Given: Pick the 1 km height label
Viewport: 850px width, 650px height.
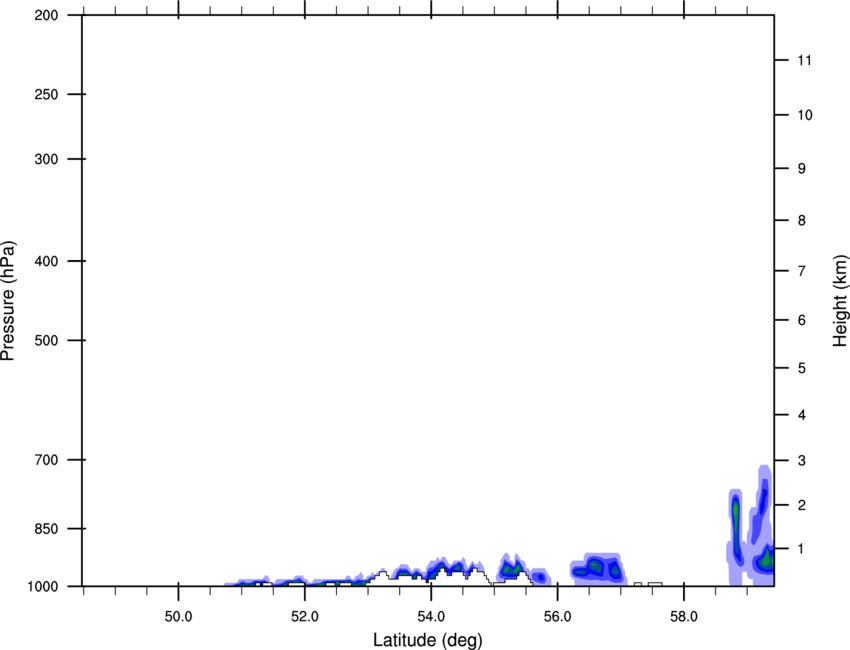Looking at the screenshot, I should click(802, 549).
